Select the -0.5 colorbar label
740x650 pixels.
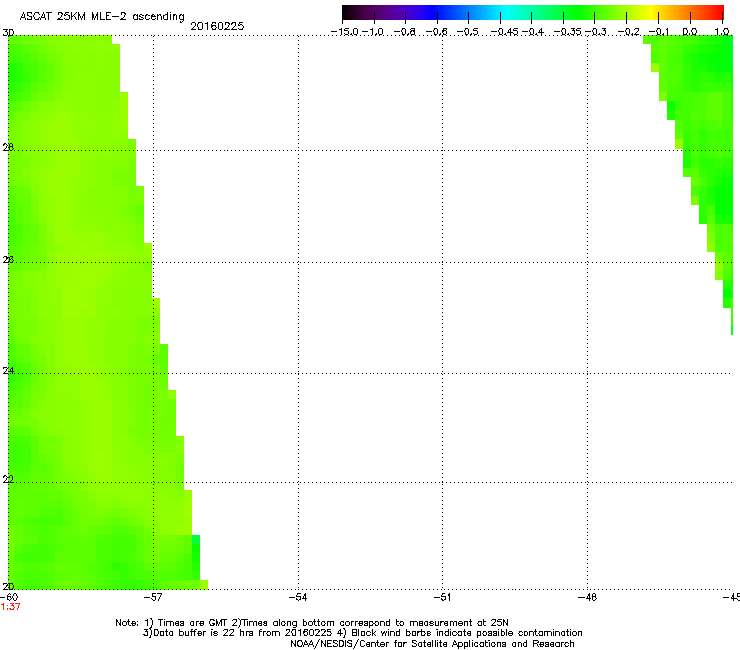click(468, 32)
